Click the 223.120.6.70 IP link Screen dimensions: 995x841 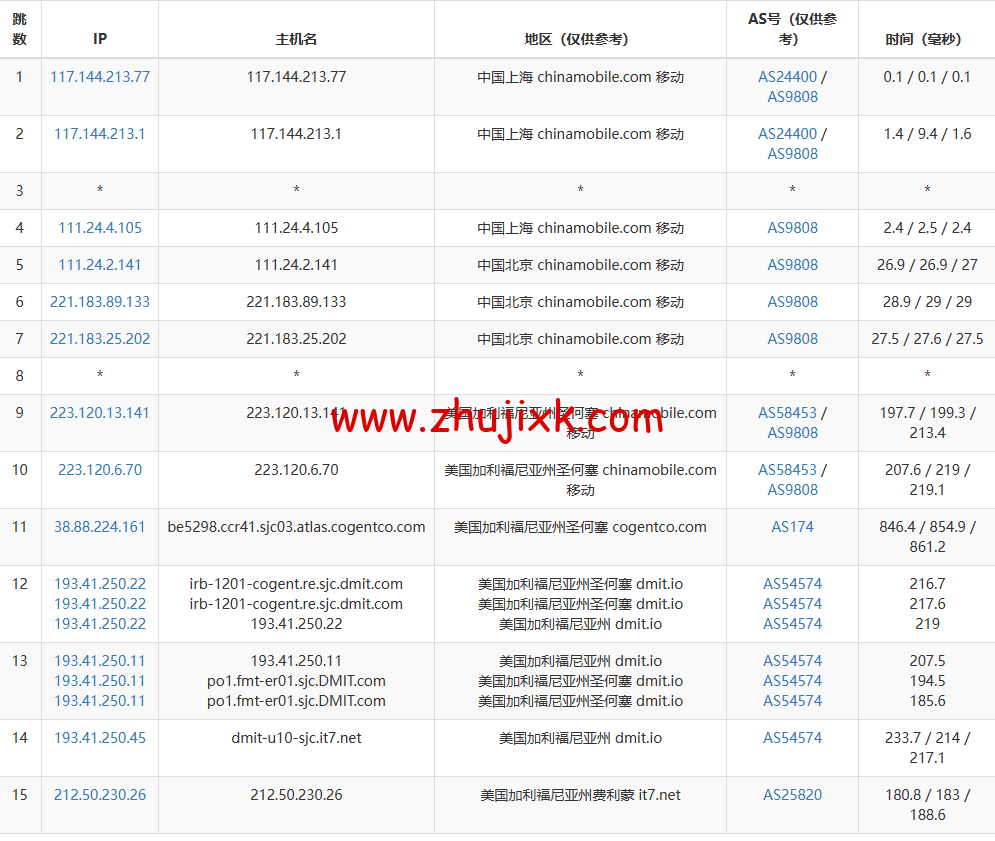(x=99, y=469)
